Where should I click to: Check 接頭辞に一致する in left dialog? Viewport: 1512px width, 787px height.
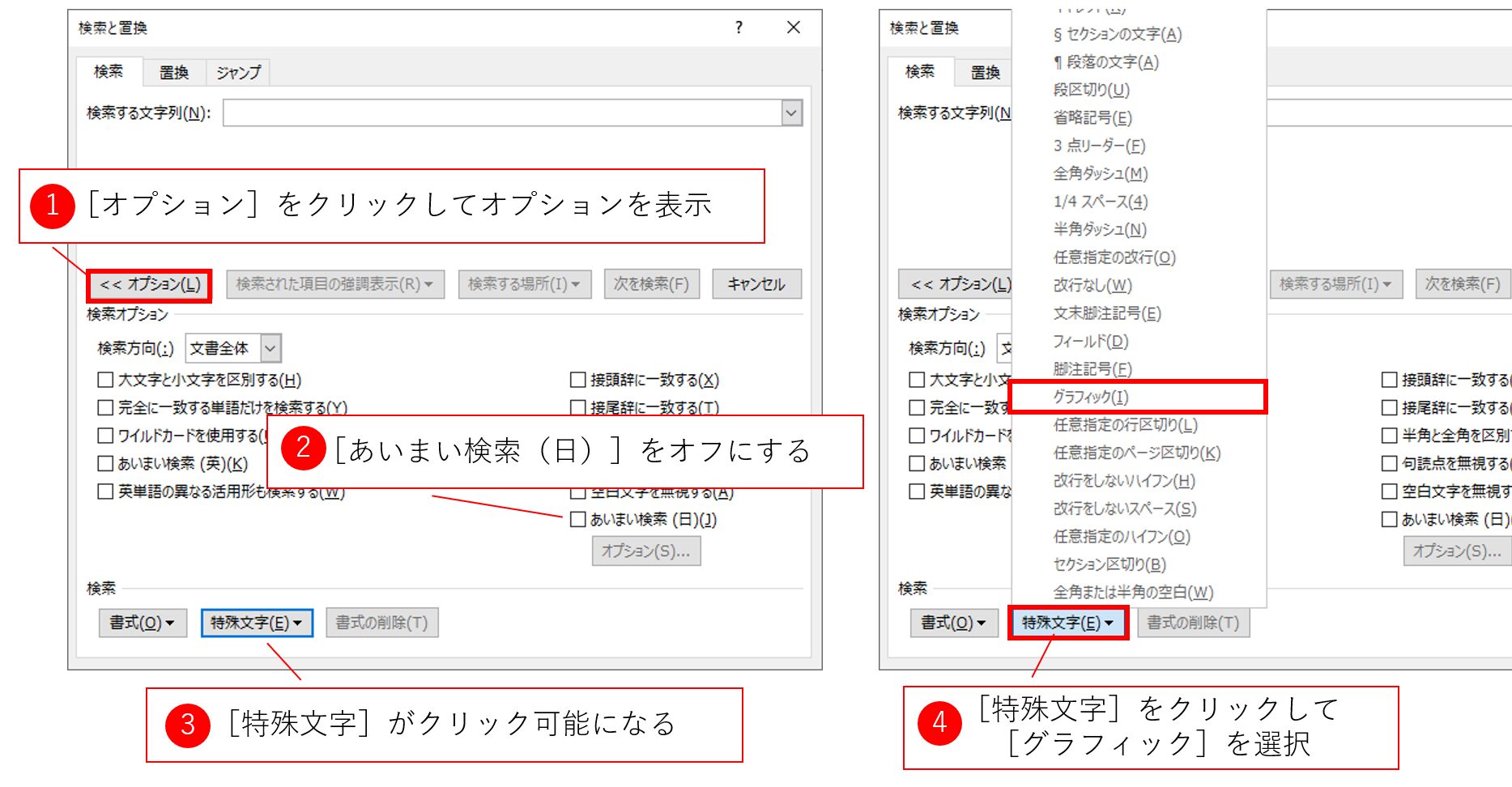pyautogui.click(x=578, y=380)
